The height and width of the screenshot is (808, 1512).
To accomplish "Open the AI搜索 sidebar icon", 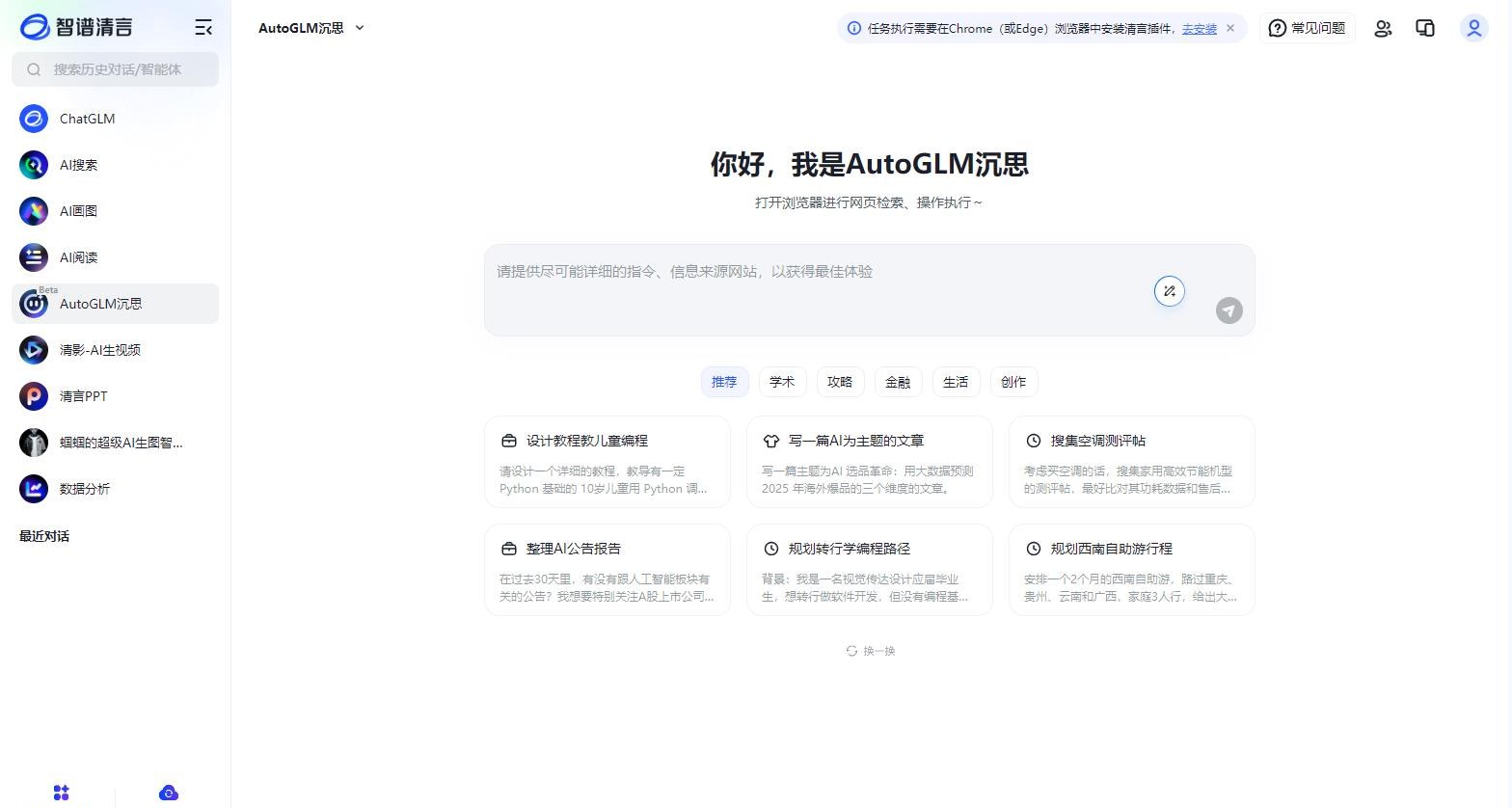I will pos(34,165).
